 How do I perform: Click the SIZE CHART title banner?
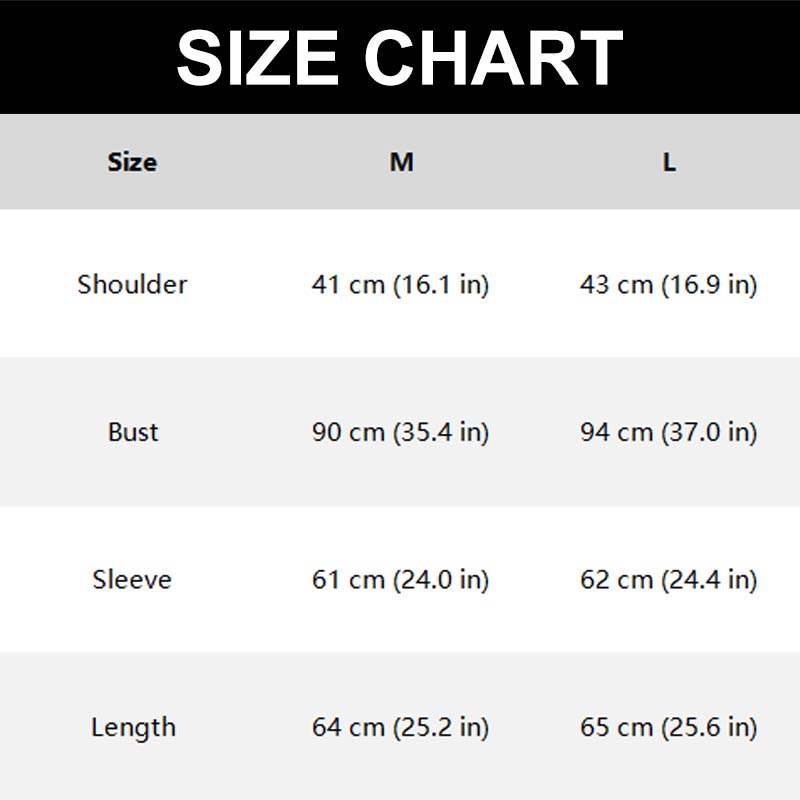pyautogui.click(x=400, y=57)
